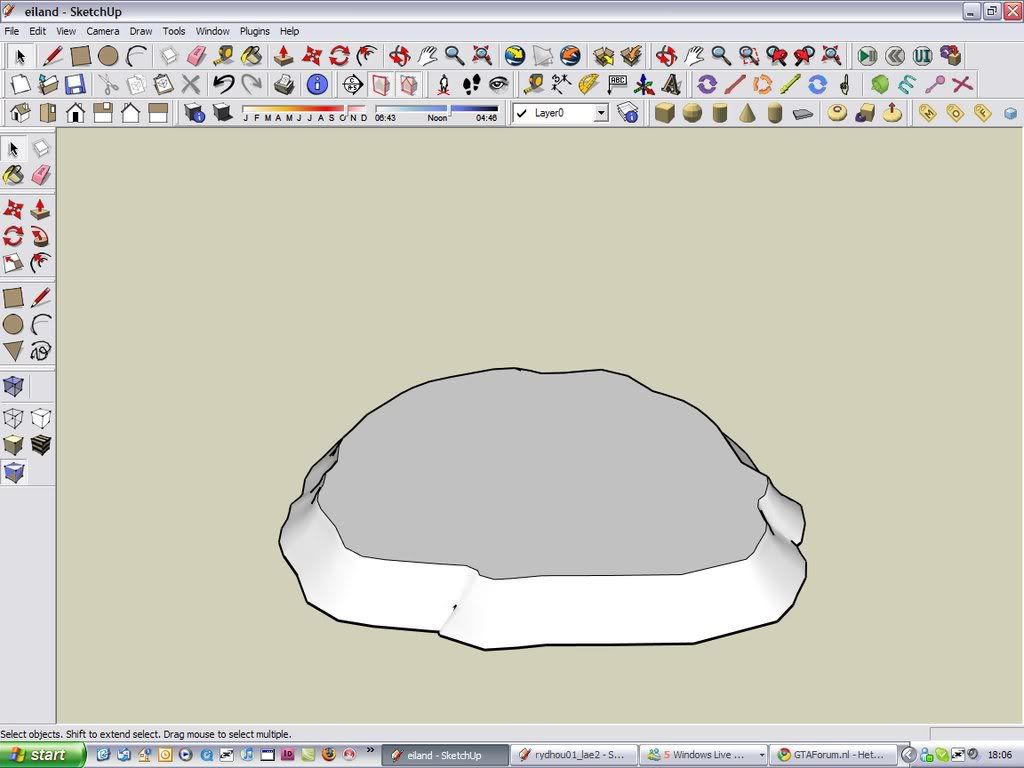Click the teal spring plugin icon
The height and width of the screenshot is (768, 1024).
906,84
